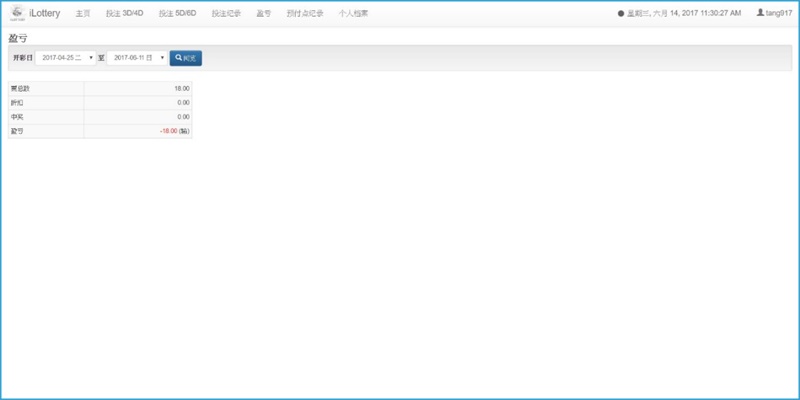Click the iLottery brand name text

pos(45,13)
